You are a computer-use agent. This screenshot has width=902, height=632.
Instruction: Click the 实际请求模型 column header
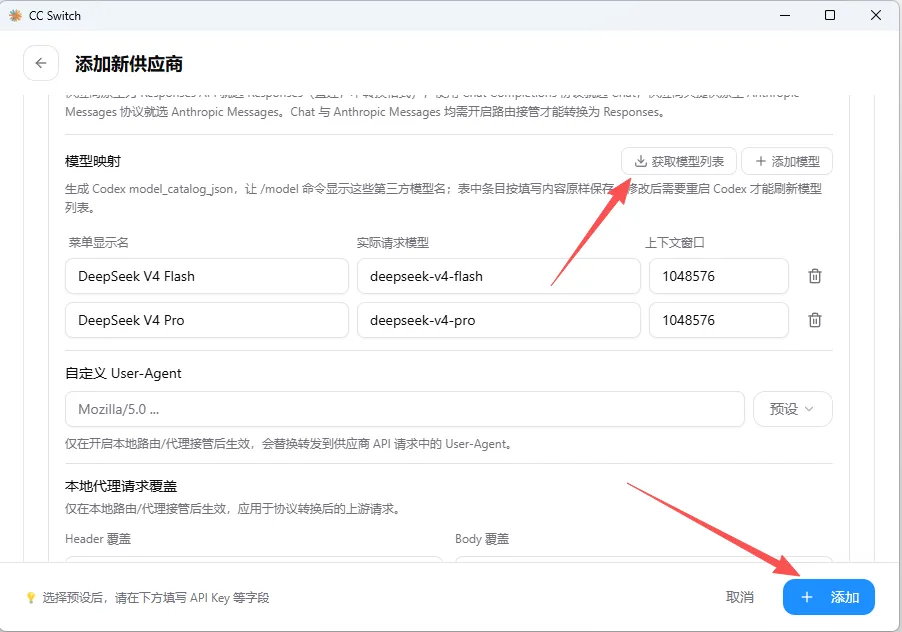[x=393, y=243]
